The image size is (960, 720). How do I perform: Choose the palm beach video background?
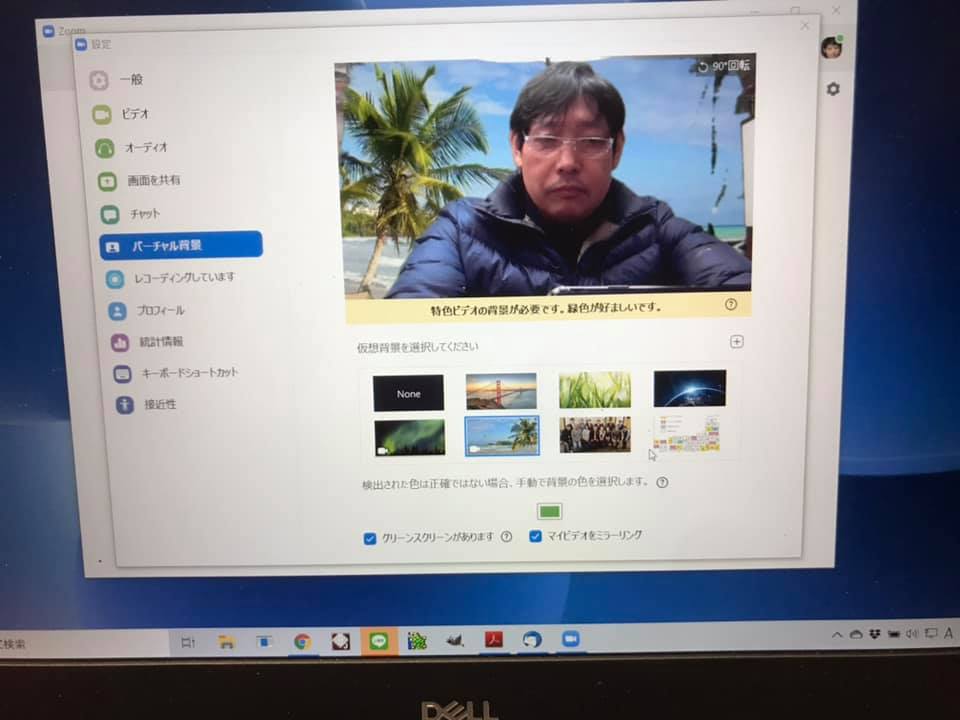coord(502,436)
